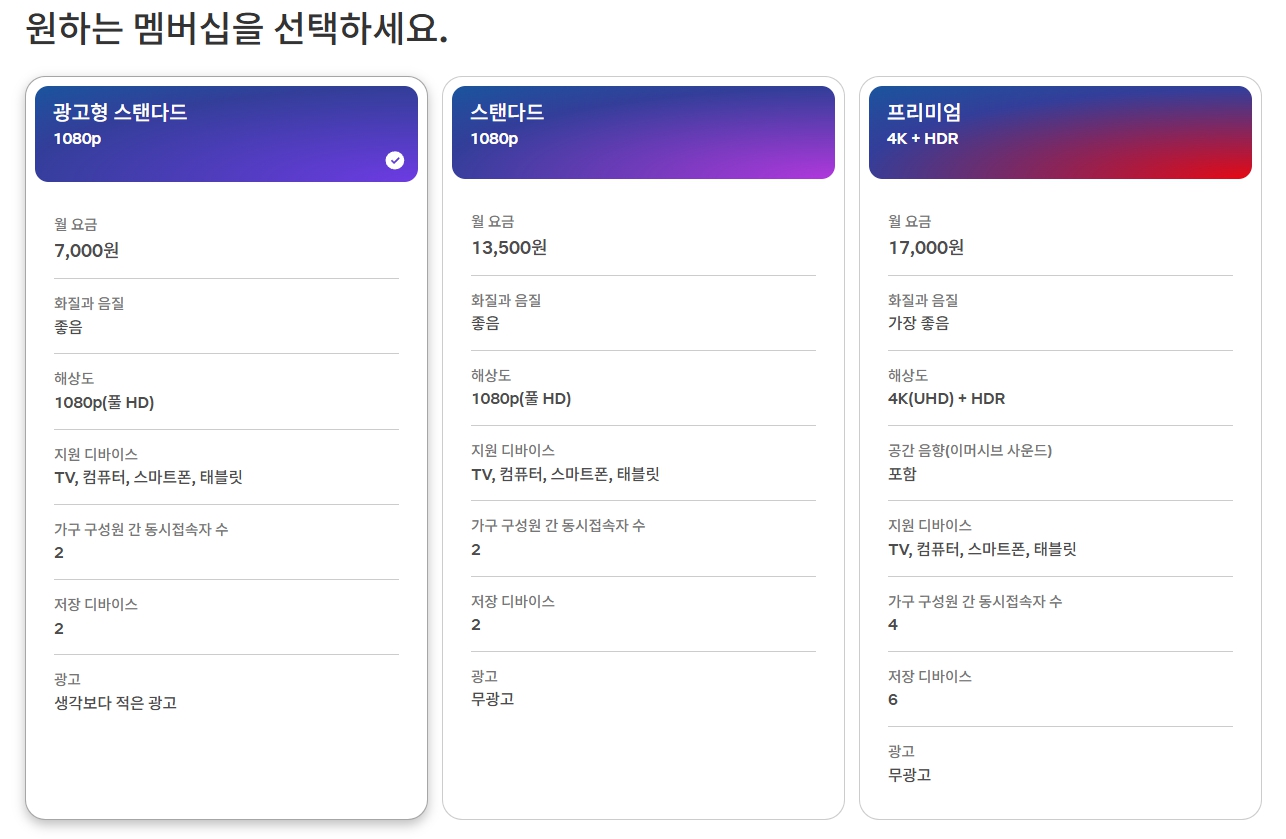The height and width of the screenshot is (839, 1286).
Task: Click the heading 원하는 멤버십을 선택하세요.
Action: tap(236, 28)
